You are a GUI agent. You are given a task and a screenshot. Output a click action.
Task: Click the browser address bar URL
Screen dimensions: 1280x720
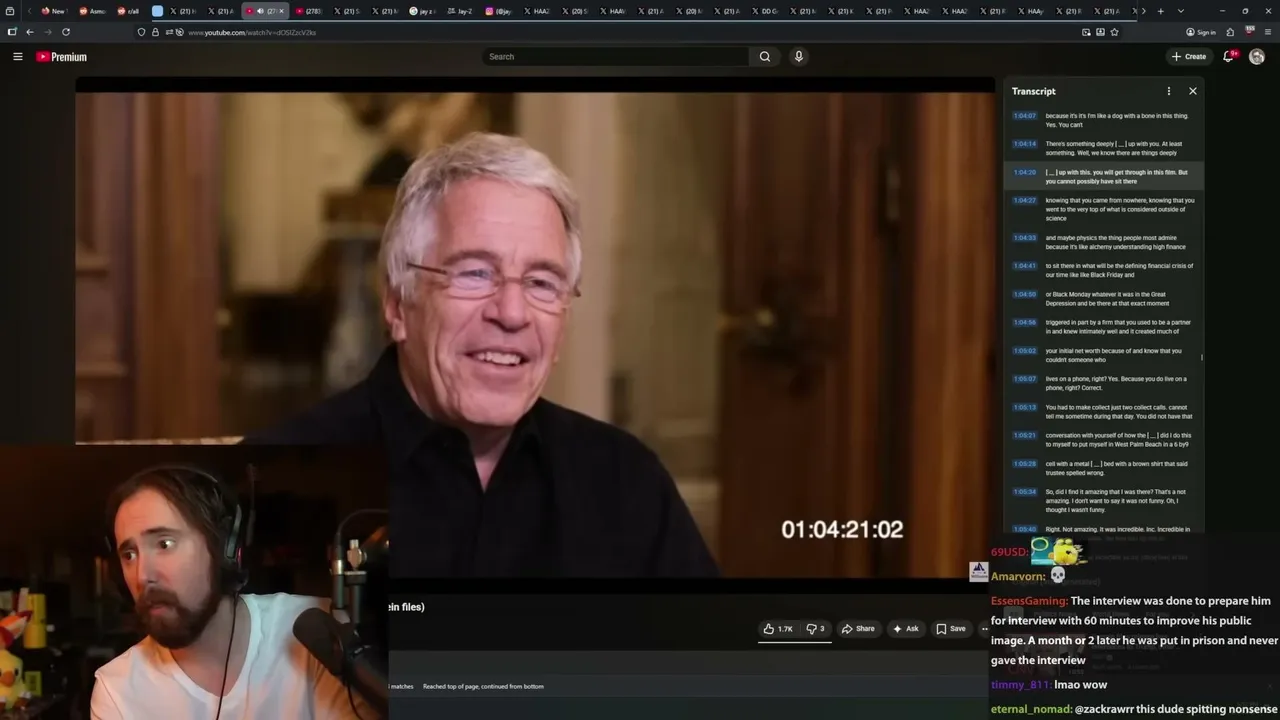point(252,32)
